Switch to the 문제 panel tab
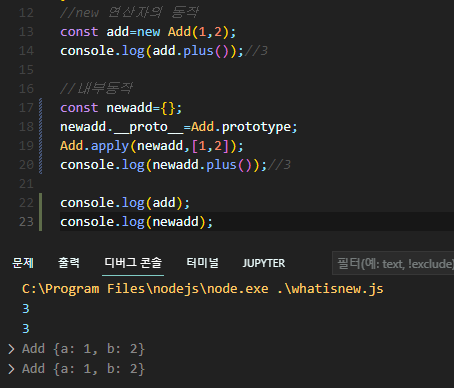The image size is (454, 388). [x=23, y=263]
